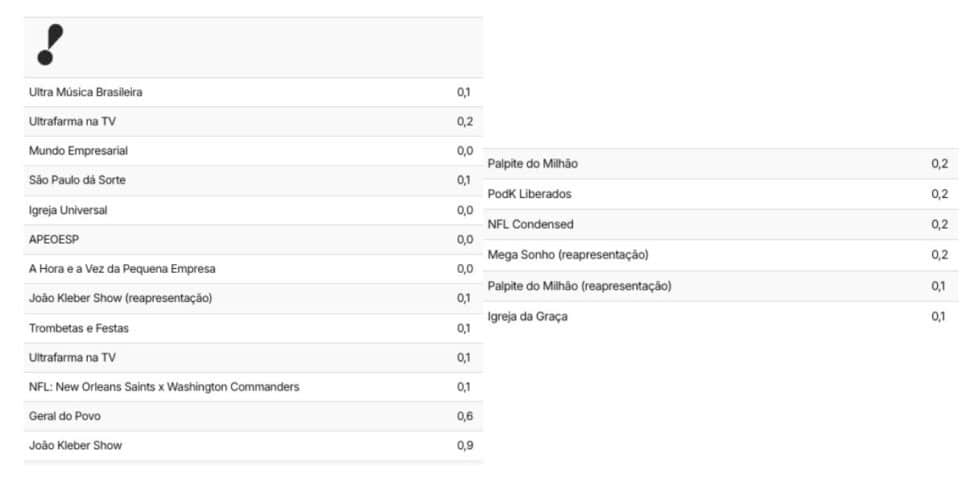
Task: Open the Igreja Universal row
Action: click(x=253, y=210)
